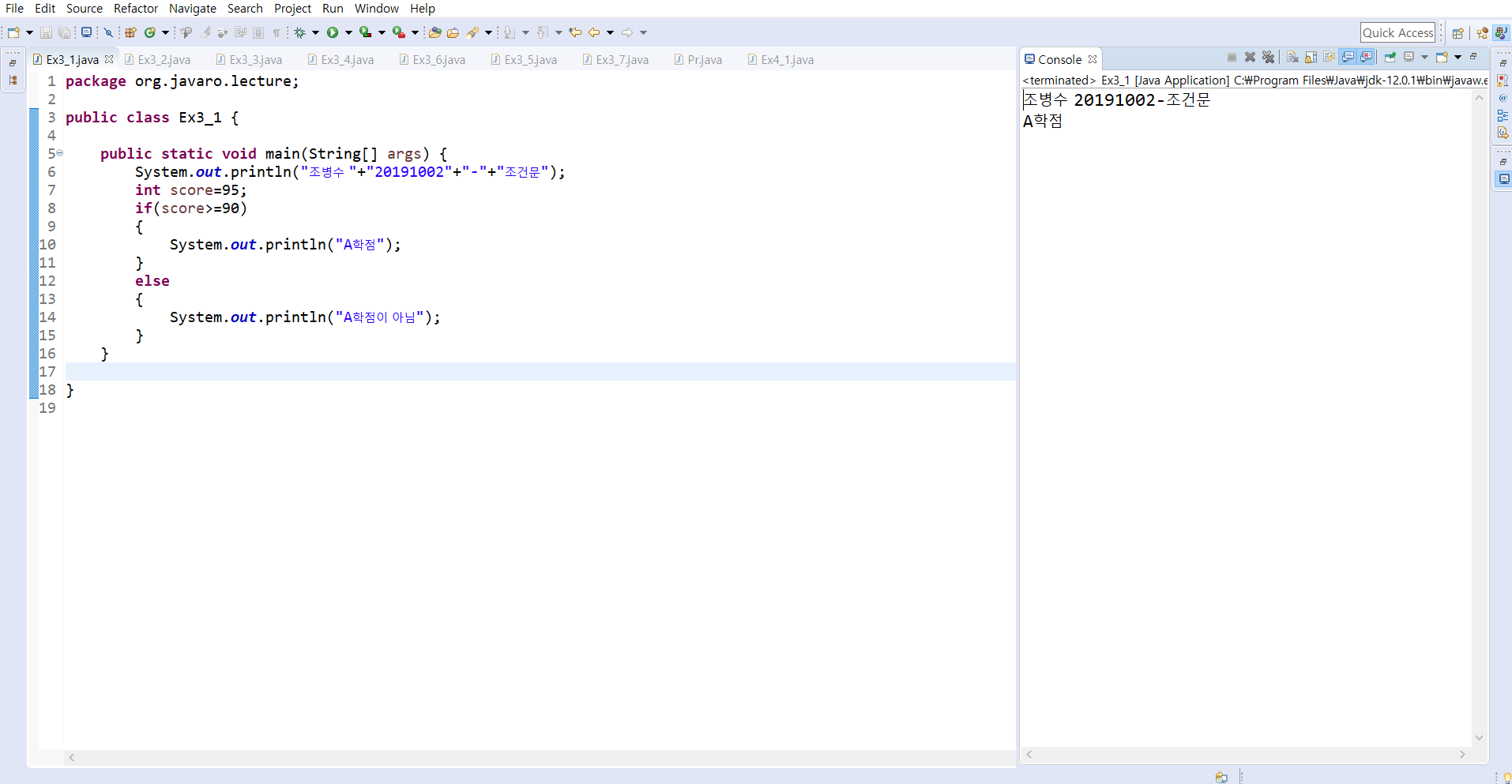Click the Save icon in the toolbar

46,32
